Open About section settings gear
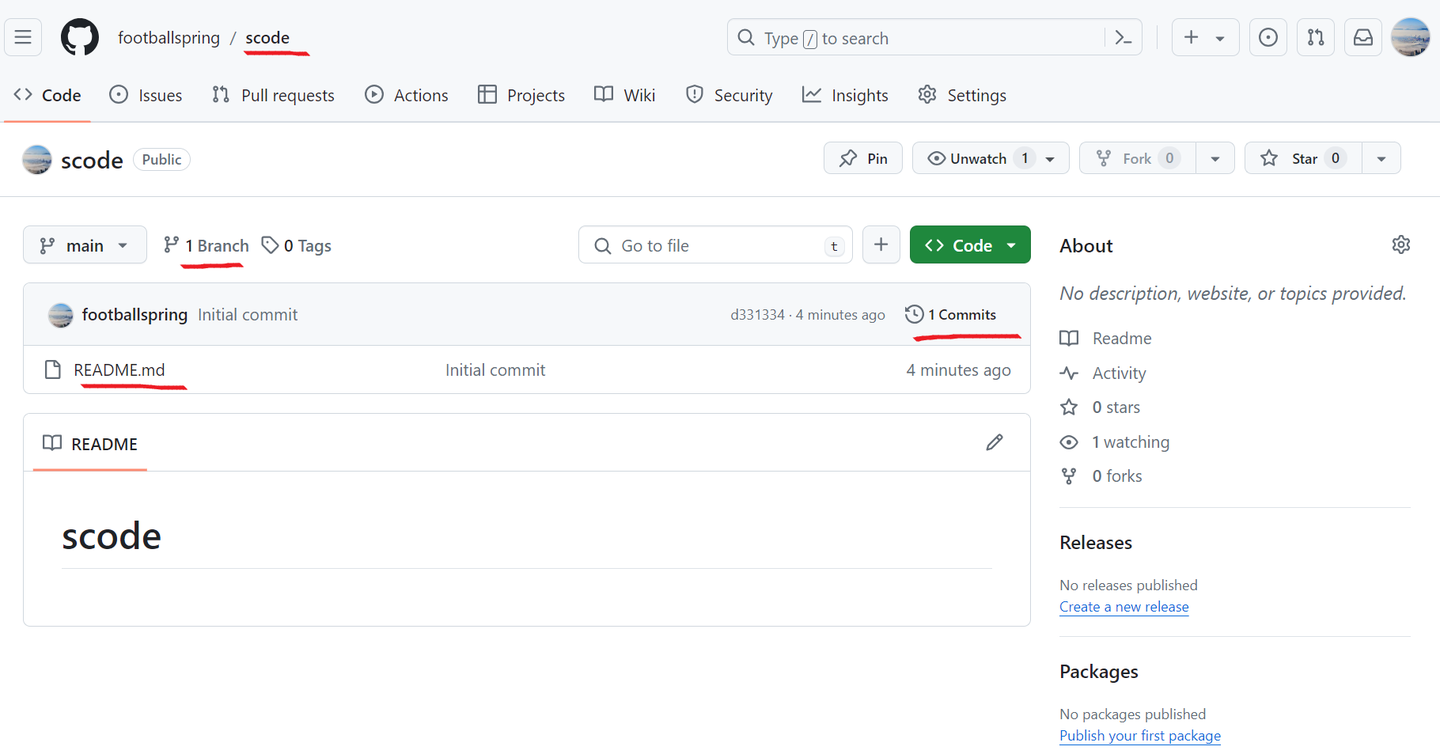 (1401, 244)
